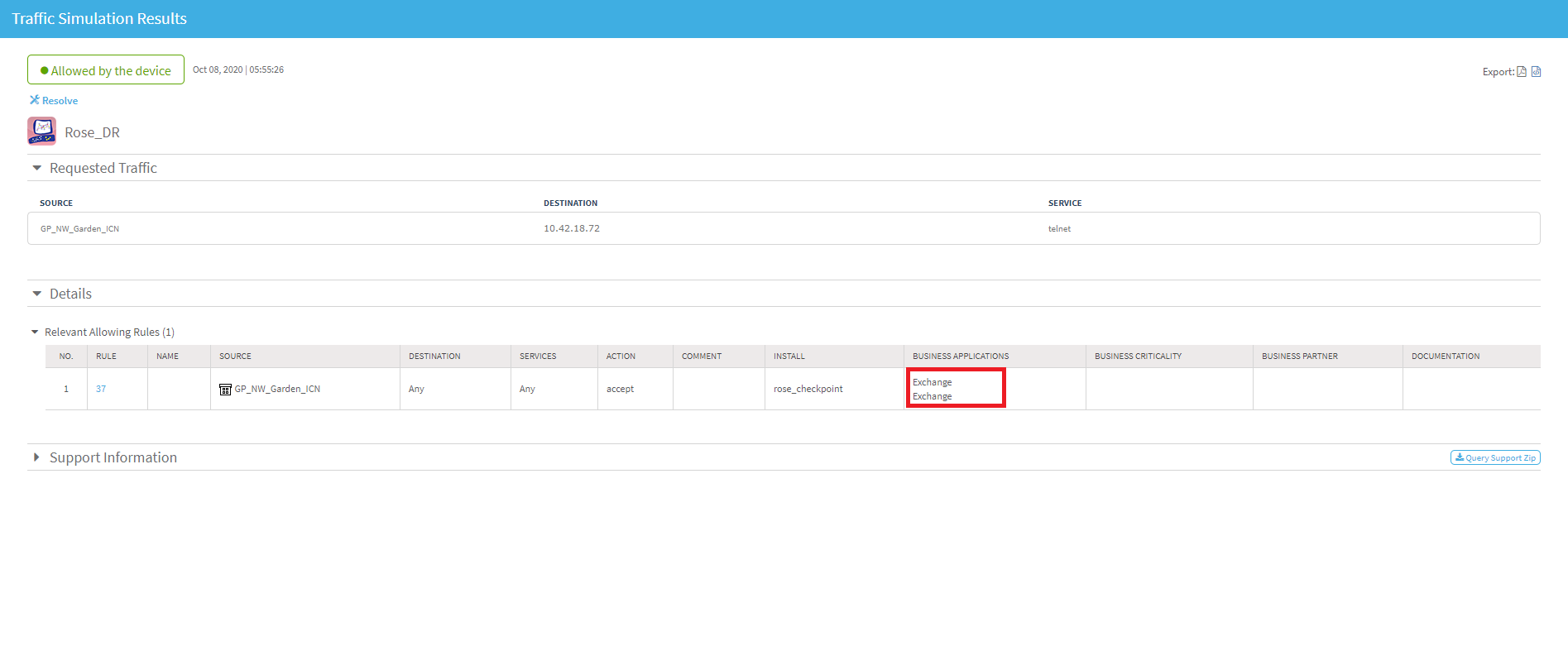Image resolution: width=1568 pixels, height=646 pixels.
Task: Click the Resolve wrench icon
Action: point(35,100)
